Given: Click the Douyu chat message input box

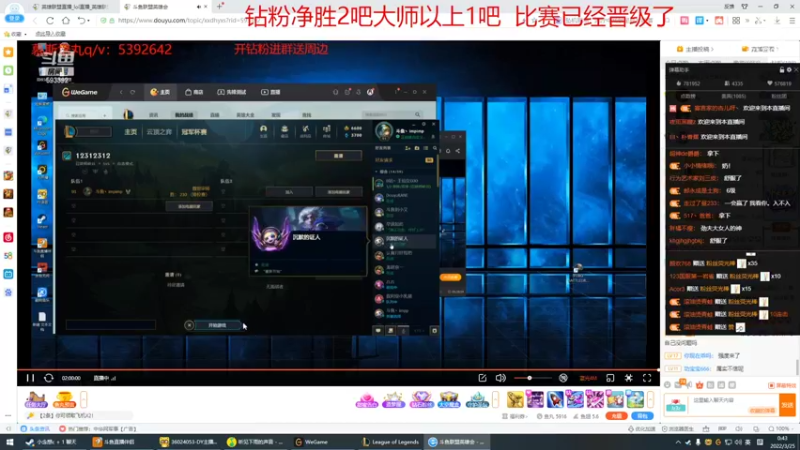Looking at the screenshot, I should (734, 405).
